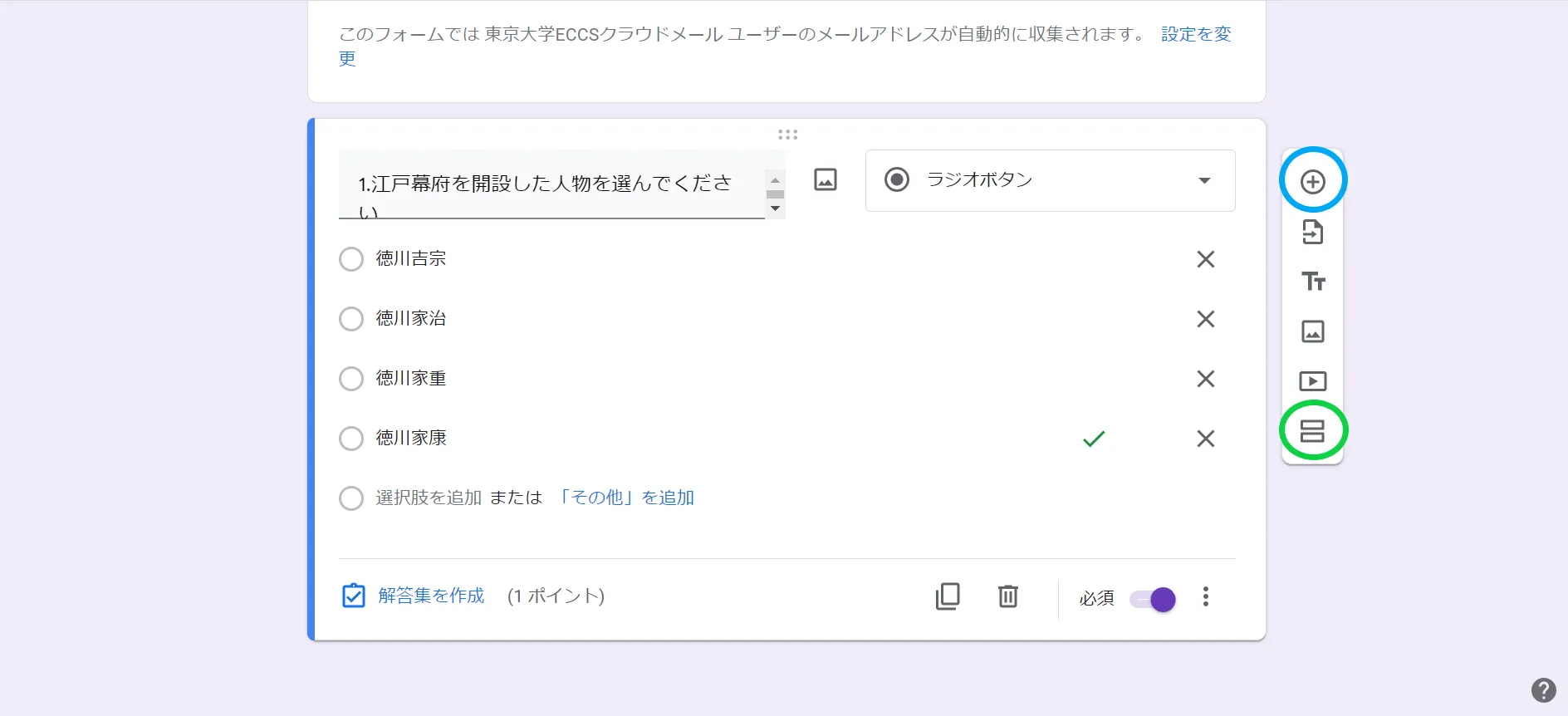Add a new question with plus icon
This screenshot has height=716, width=1568.
pos(1312,181)
